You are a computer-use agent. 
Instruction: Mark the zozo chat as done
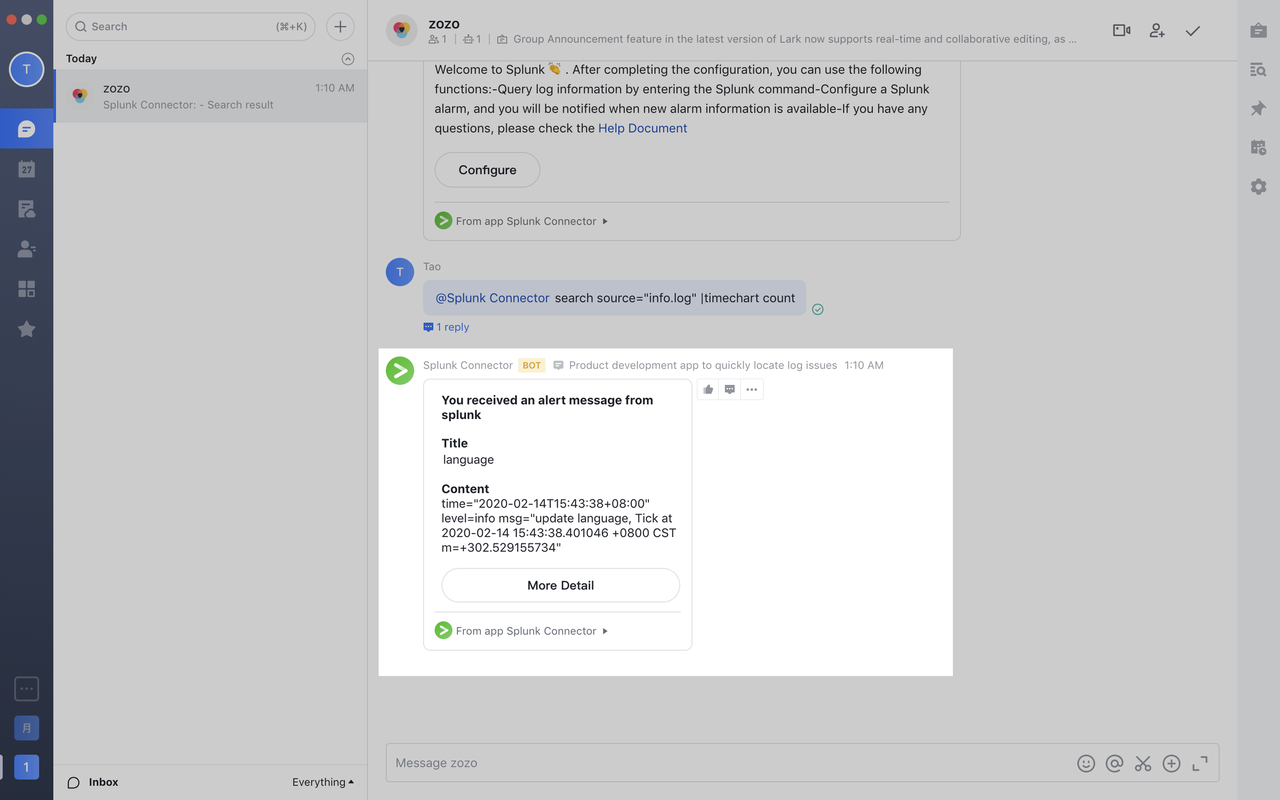tap(1193, 31)
